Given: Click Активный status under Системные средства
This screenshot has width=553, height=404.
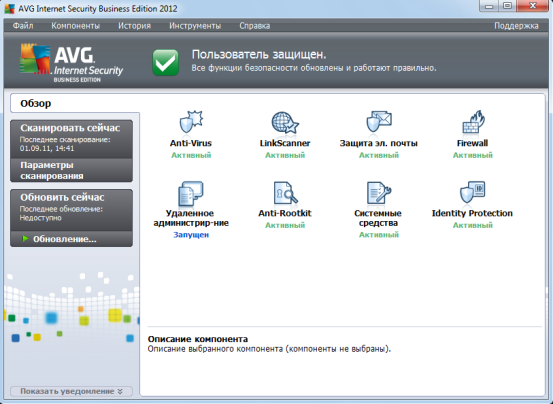Looking at the screenshot, I should [379, 235].
